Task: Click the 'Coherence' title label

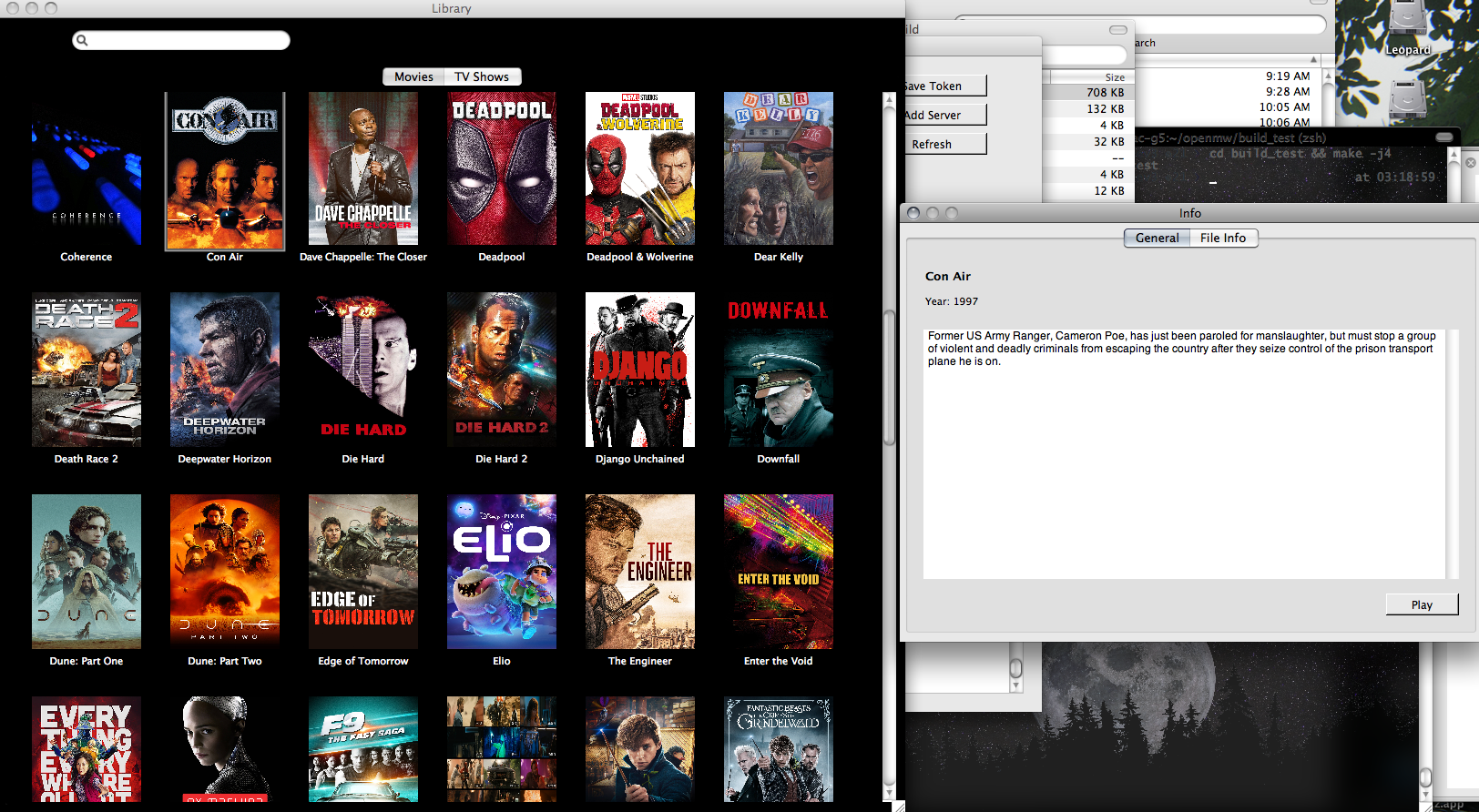Action: point(87,257)
